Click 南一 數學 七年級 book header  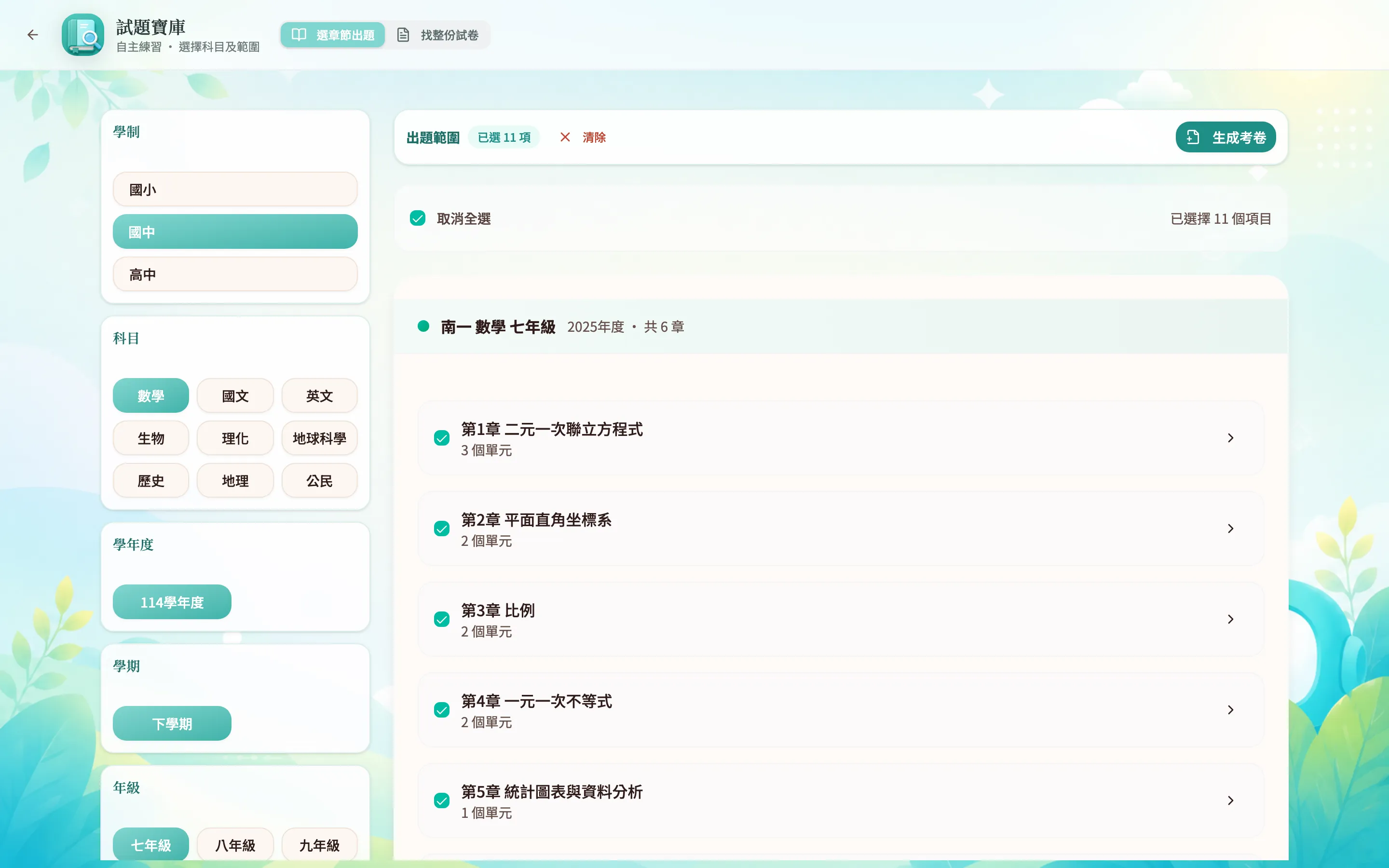pos(841,326)
